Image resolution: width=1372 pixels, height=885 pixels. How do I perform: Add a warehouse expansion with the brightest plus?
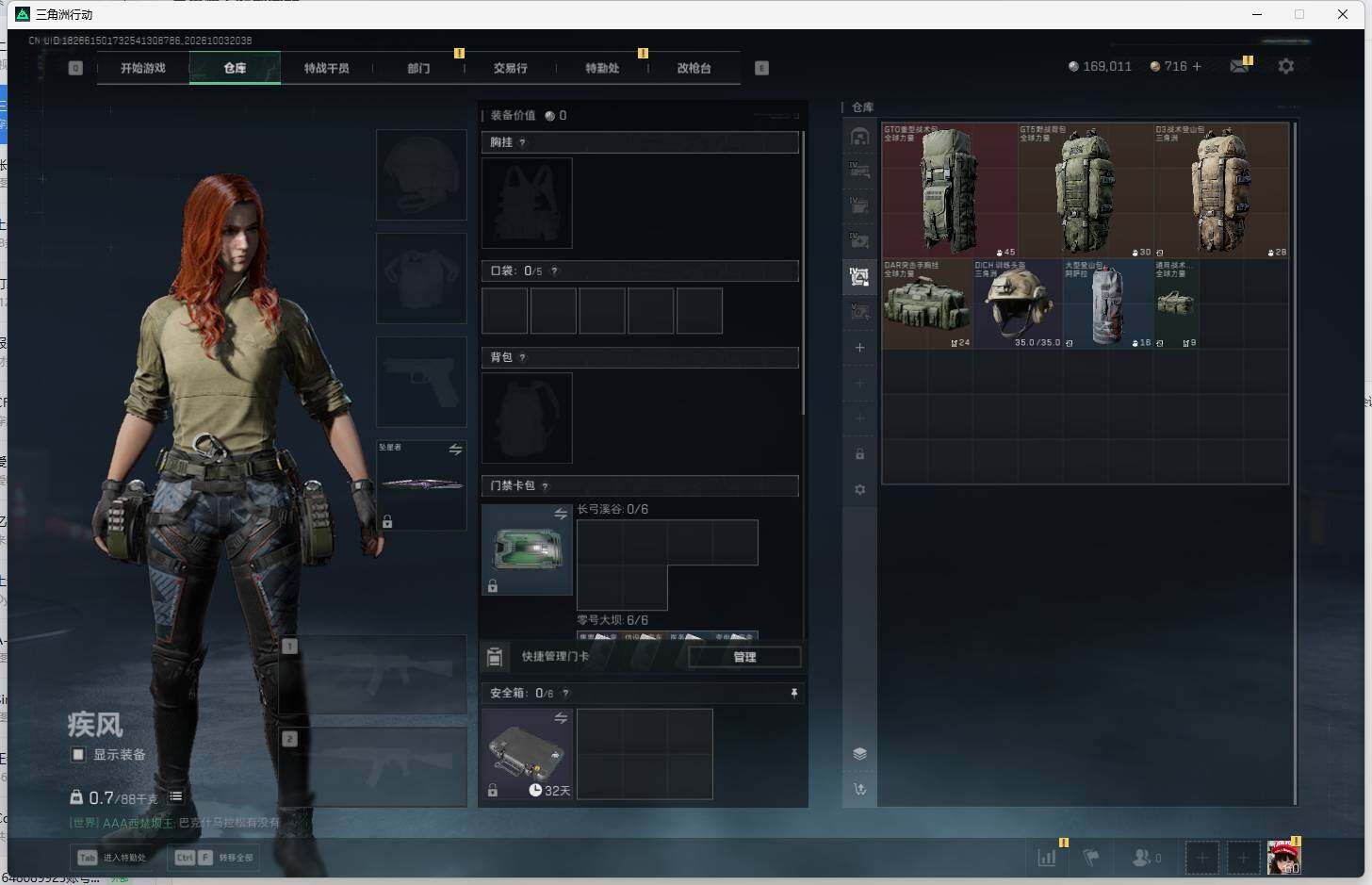(x=859, y=348)
